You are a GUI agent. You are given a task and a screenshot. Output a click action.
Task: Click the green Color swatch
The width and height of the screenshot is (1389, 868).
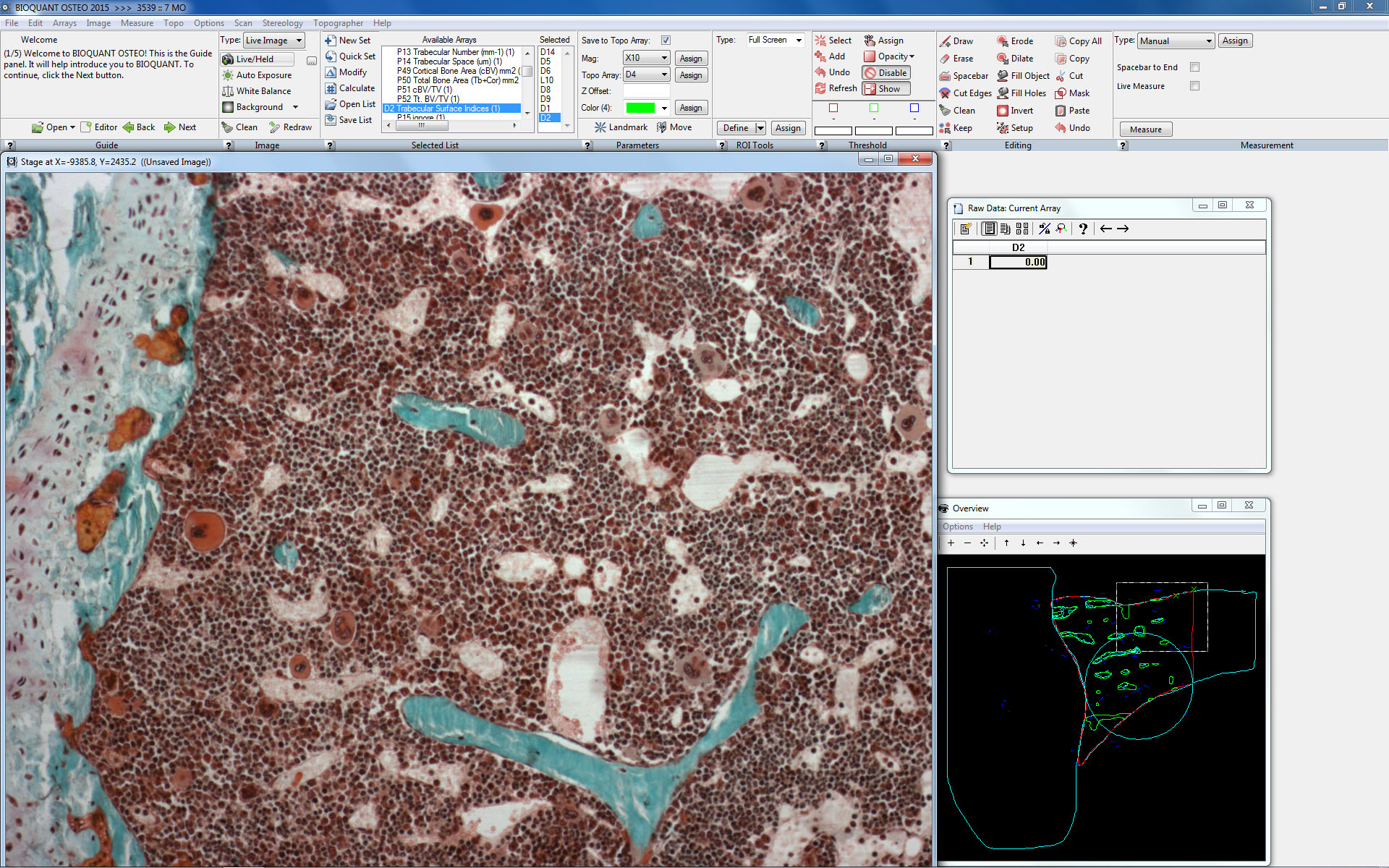click(x=640, y=108)
